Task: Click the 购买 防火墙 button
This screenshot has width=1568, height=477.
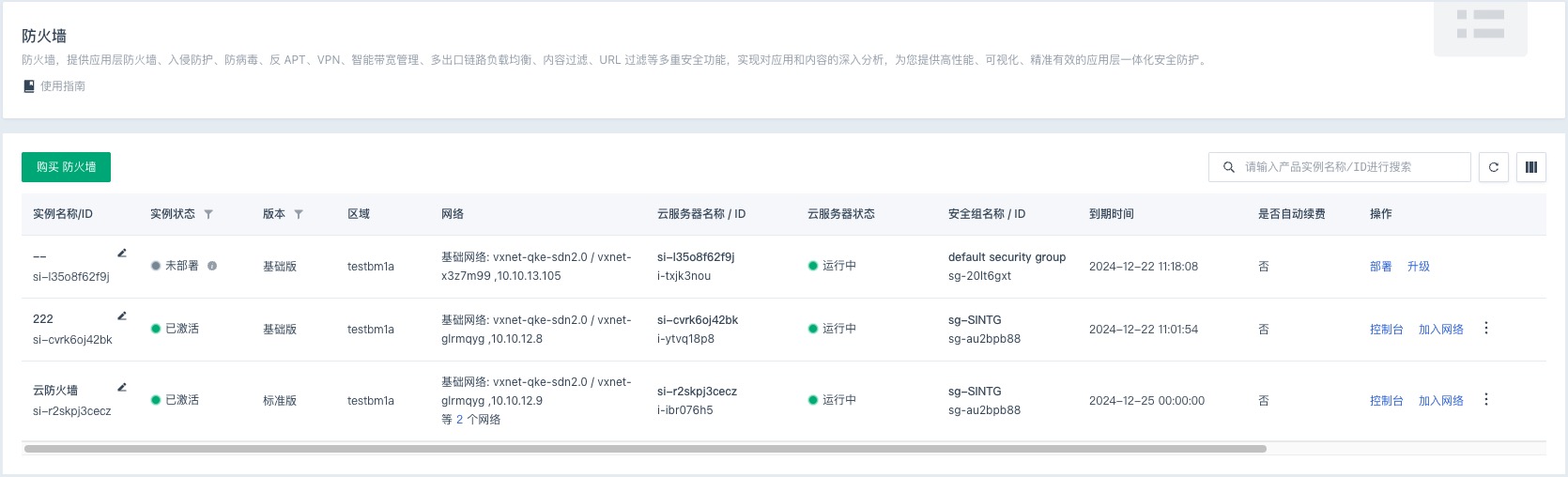Action: (66, 167)
